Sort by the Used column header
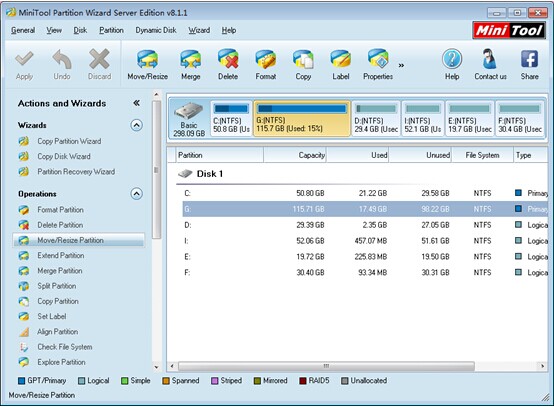The height and width of the screenshot is (407, 554). tap(358, 155)
